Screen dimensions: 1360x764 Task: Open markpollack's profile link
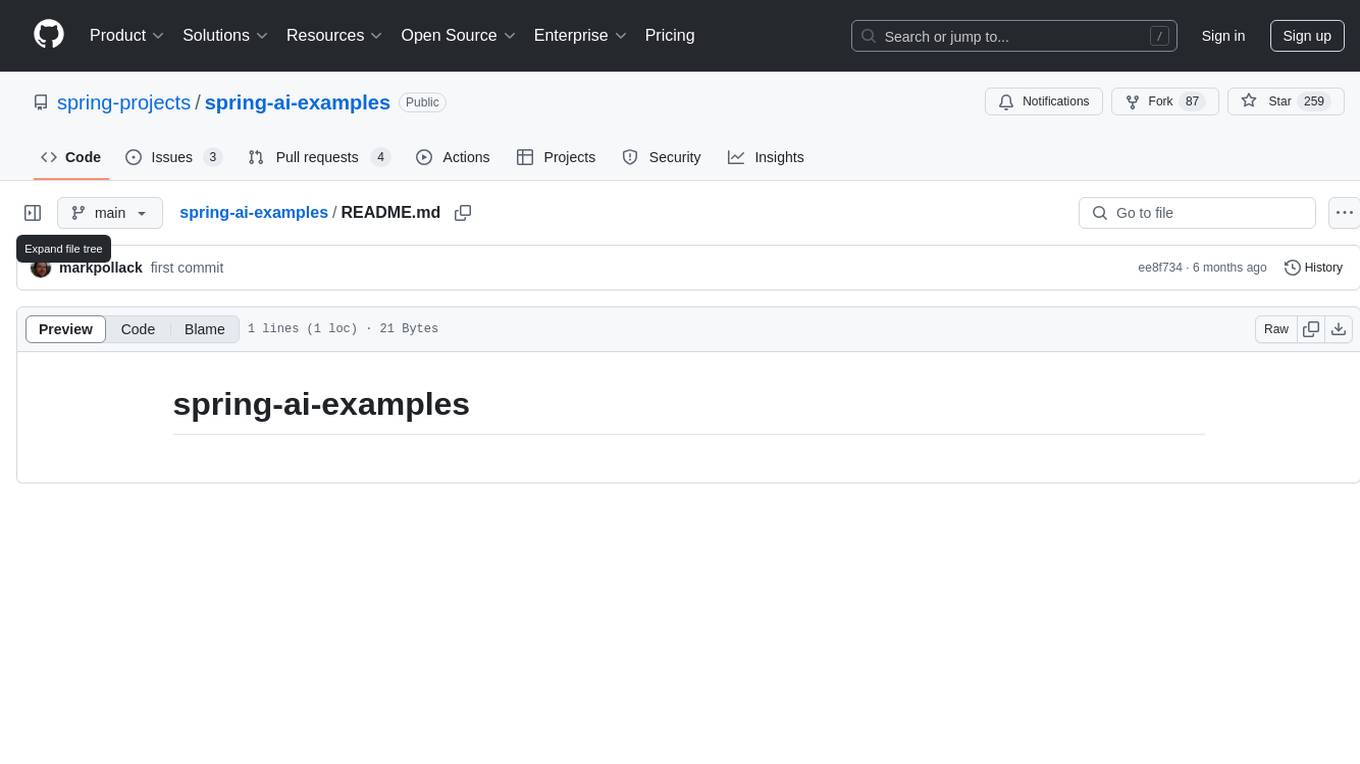pos(101,268)
